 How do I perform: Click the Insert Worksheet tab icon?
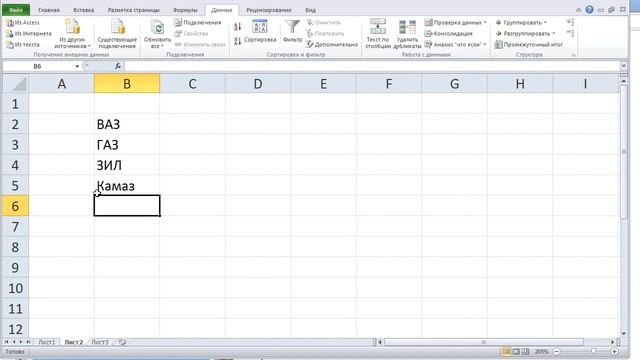pyautogui.click(x=122, y=342)
